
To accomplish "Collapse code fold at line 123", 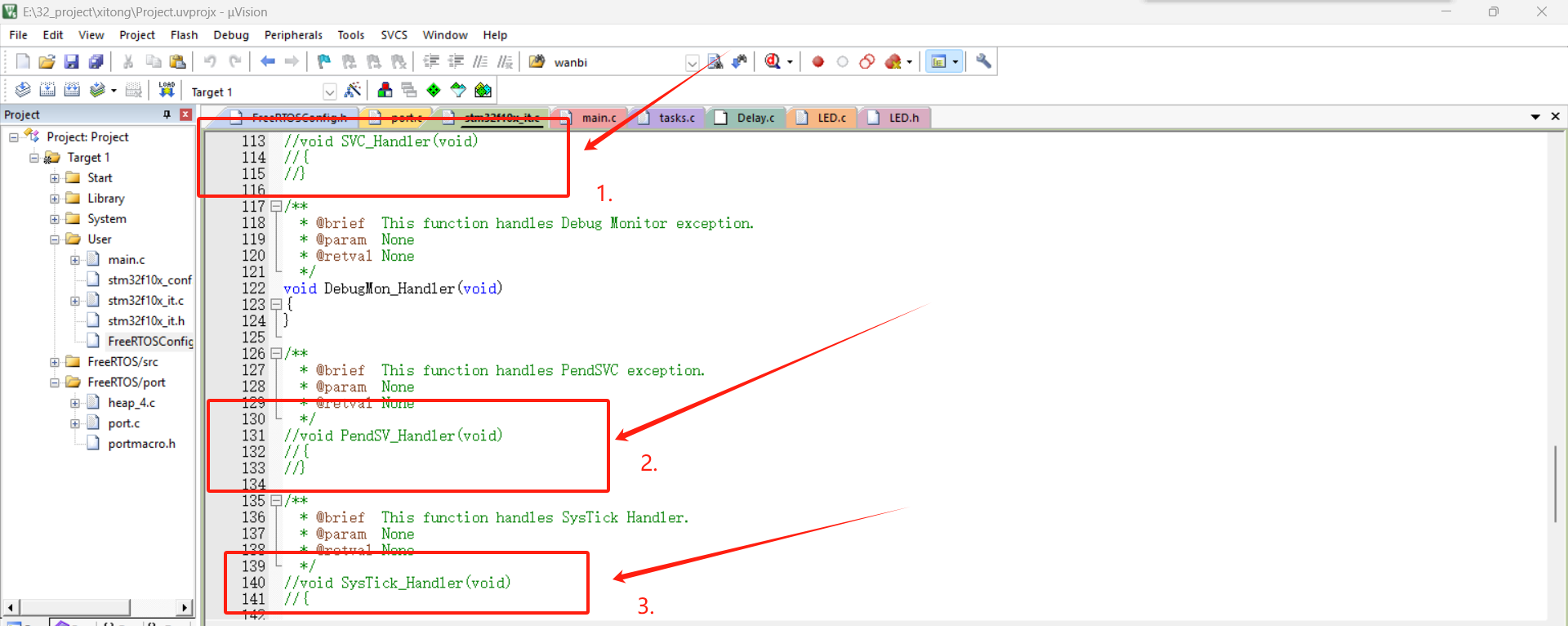I will pos(276,305).
